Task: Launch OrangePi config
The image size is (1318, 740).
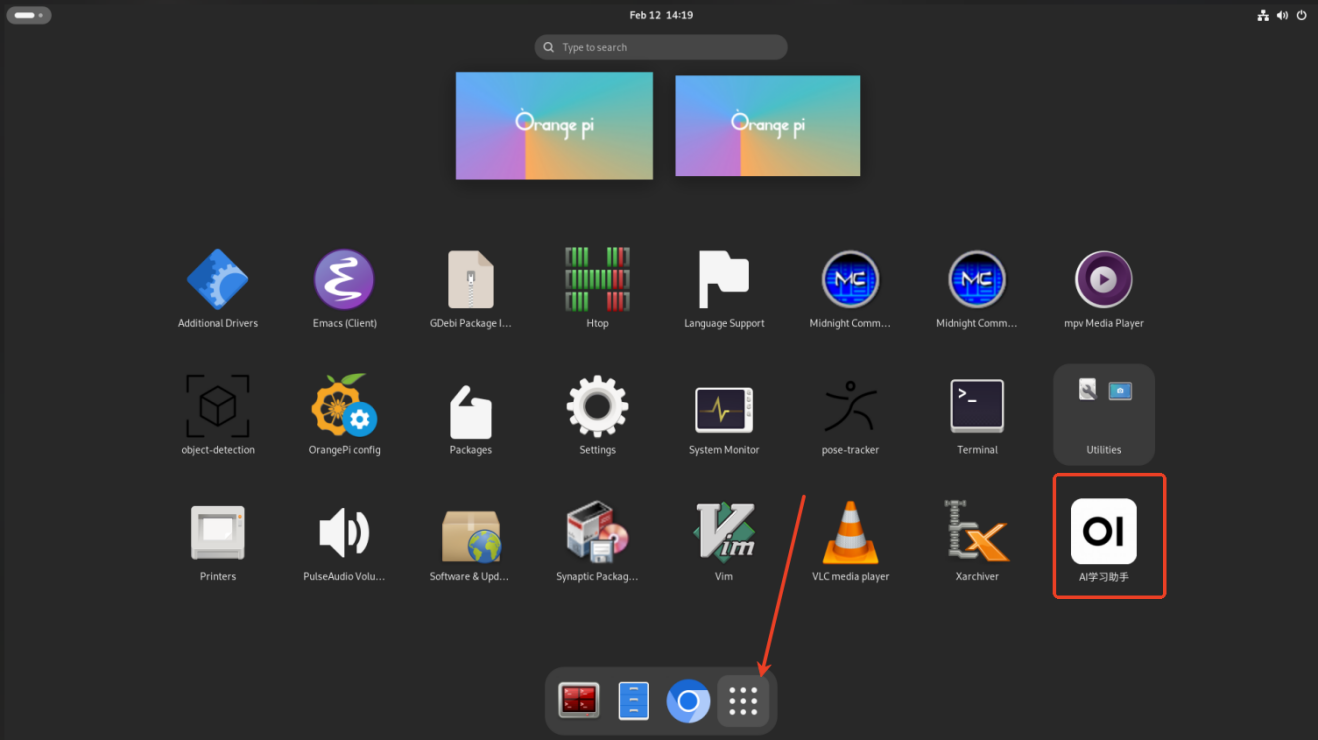Action: point(344,407)
